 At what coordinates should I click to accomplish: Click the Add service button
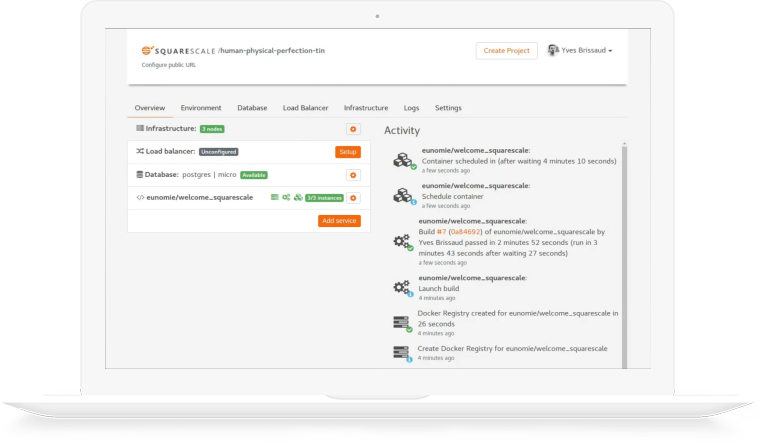[x=339, y=221]
